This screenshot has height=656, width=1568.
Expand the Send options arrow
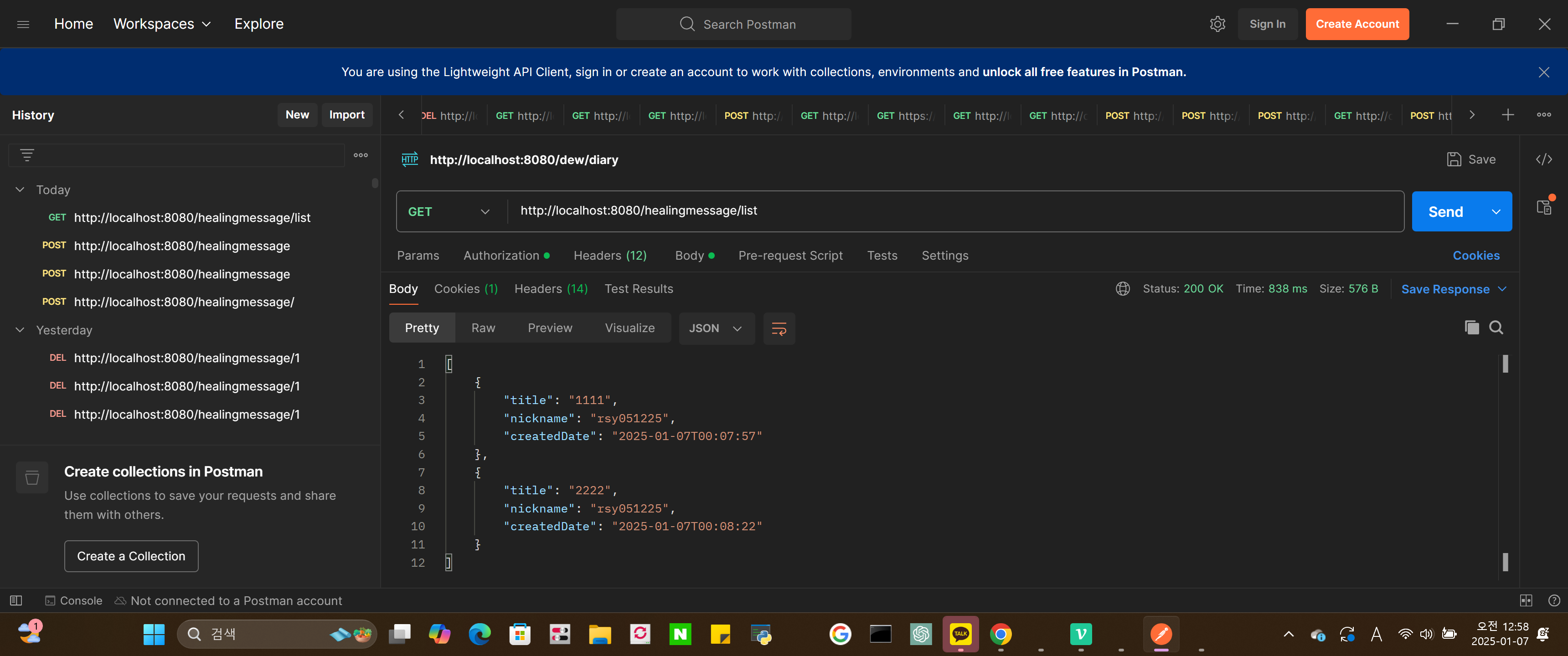click(x=1496, y=212)
